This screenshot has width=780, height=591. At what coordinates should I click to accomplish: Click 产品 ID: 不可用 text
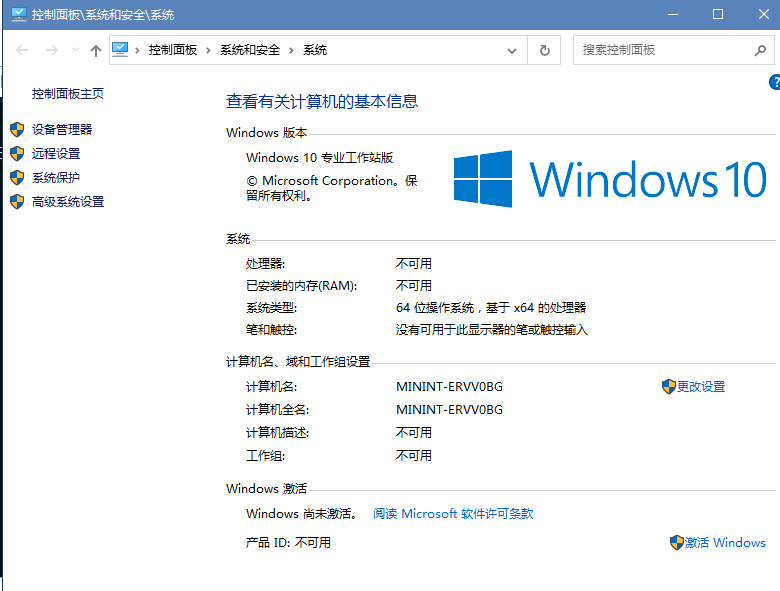coord(288,542)
